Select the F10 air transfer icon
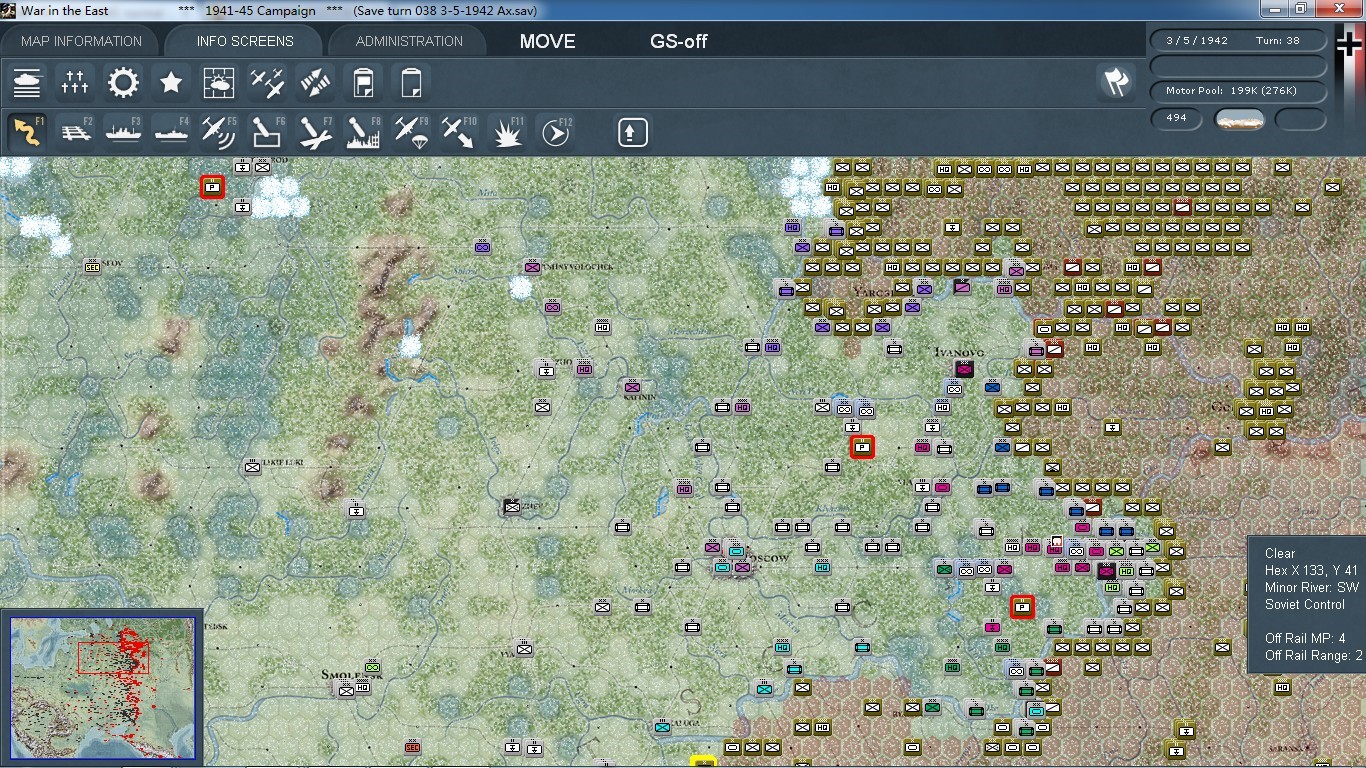1366x768 pixels. (459, 131)
